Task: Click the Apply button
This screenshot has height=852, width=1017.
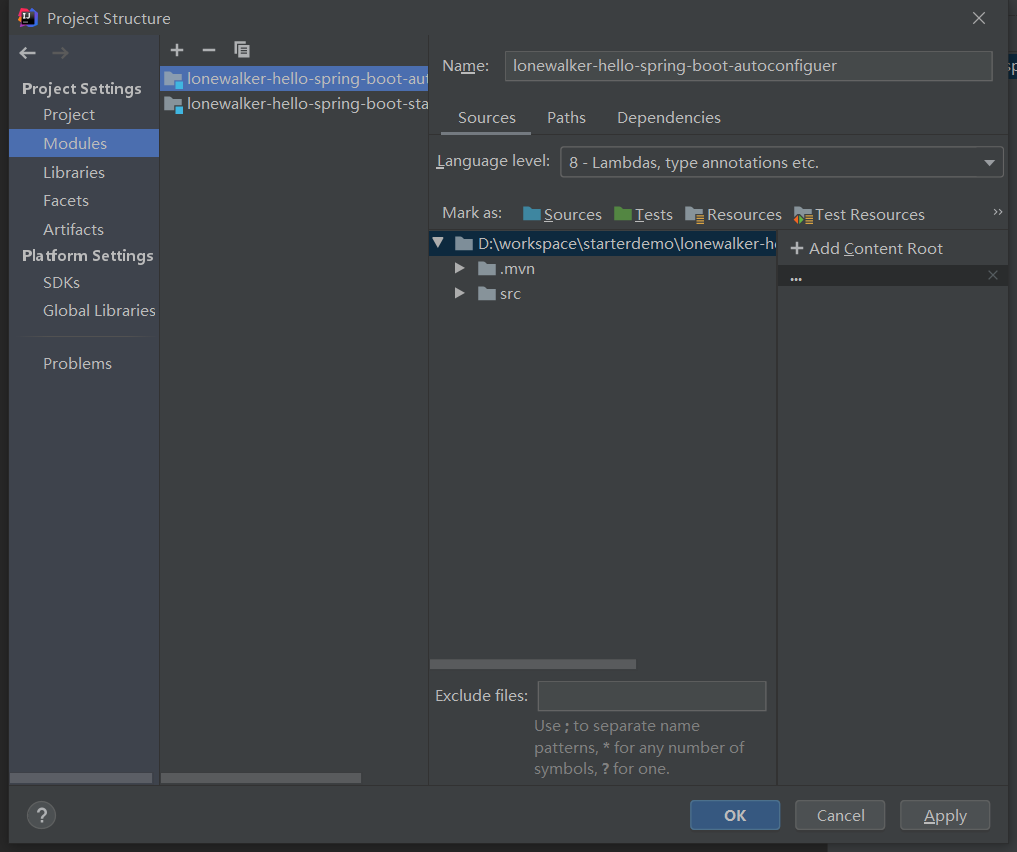Action: click(945, 815)
